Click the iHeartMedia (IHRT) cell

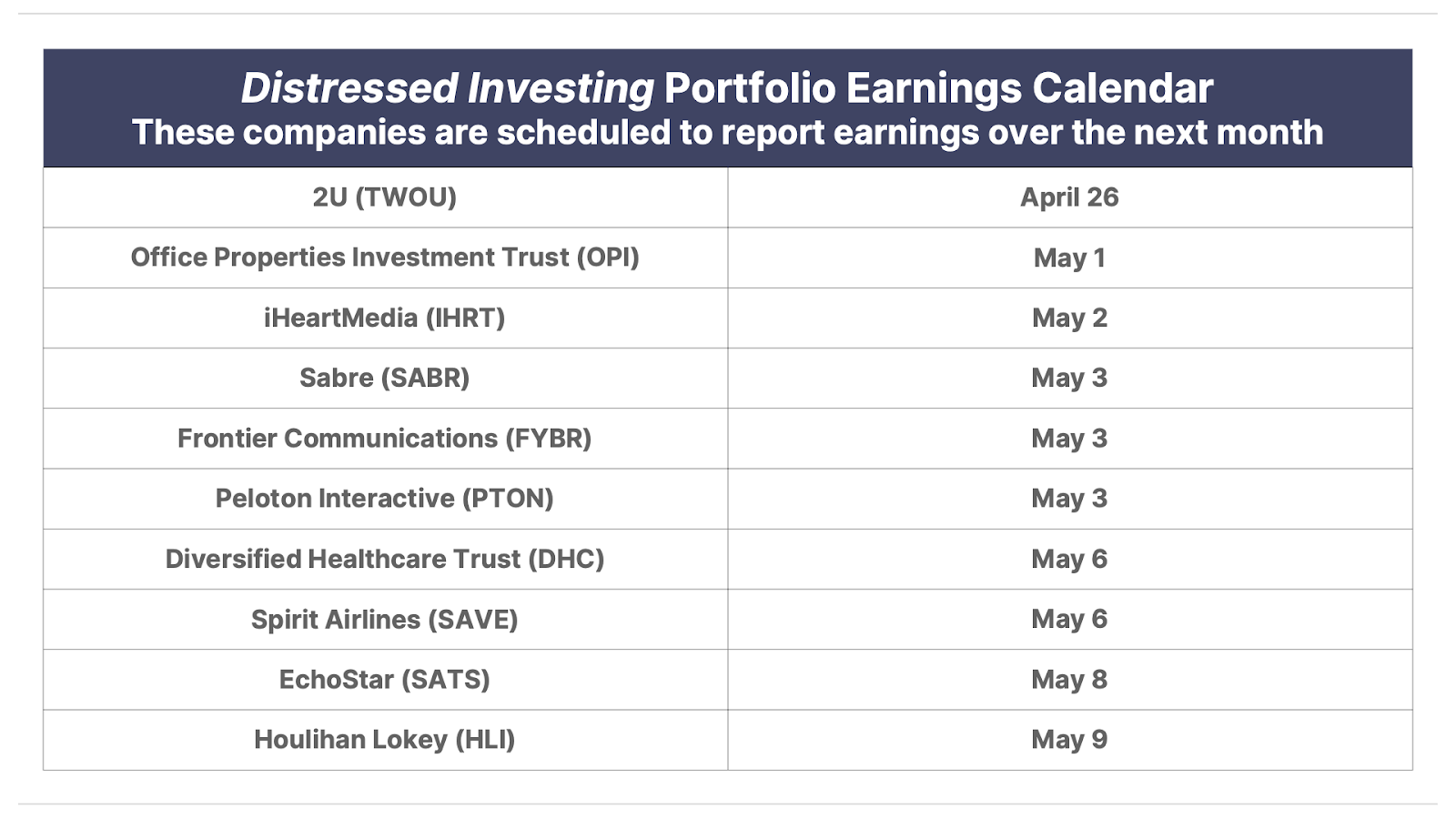point(385,318)
